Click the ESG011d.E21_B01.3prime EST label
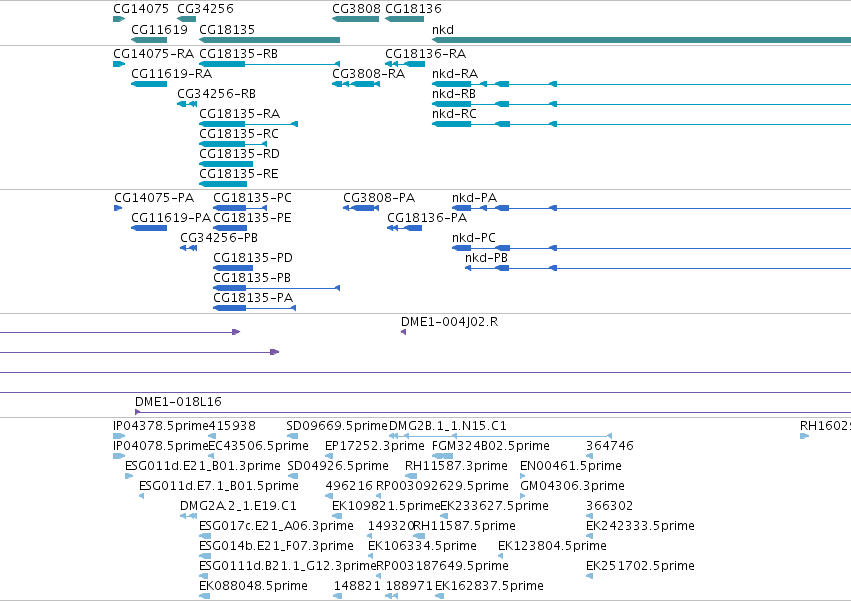This screenshot has height=601, width=851. click(203, 466)
